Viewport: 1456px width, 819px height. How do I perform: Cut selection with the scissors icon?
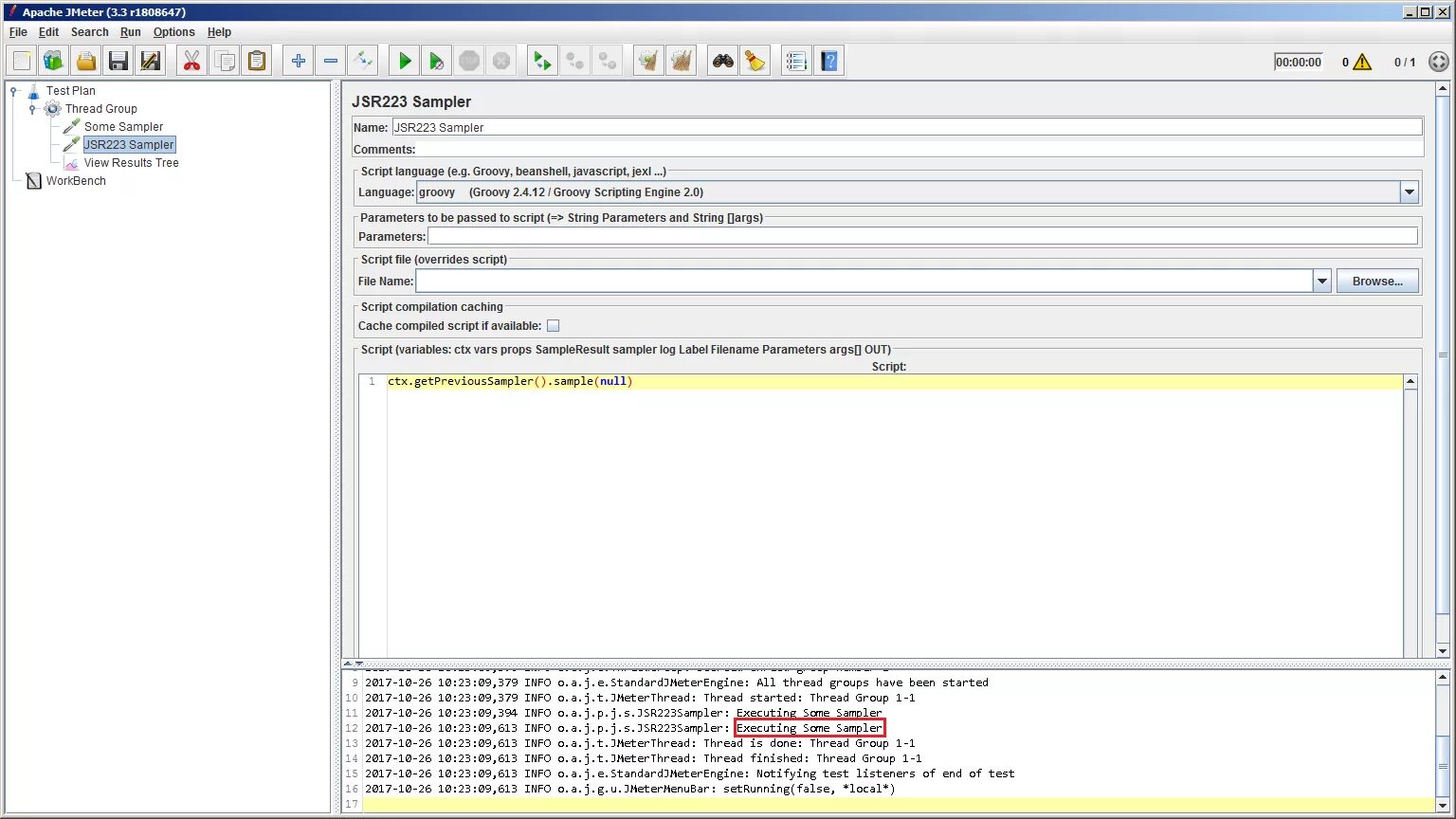coord(192,62)
